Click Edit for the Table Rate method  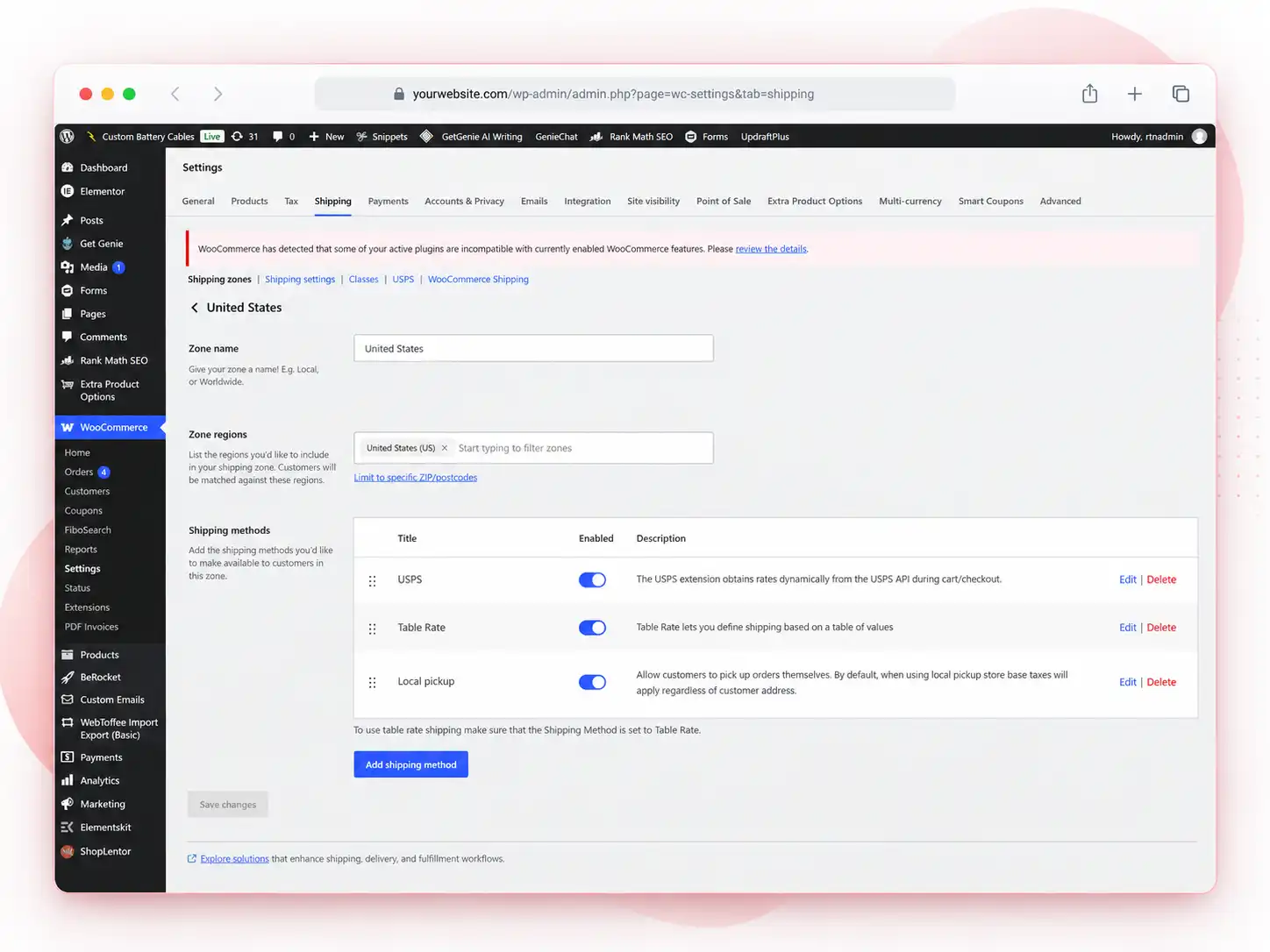coord(1127,628)
